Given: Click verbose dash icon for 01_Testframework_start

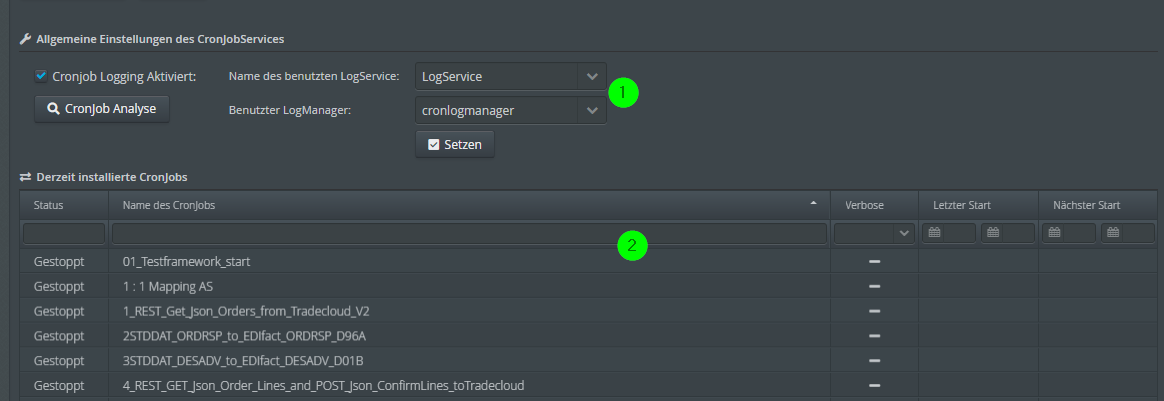Looking at the screenshot, I should click(x=874, y=261).
